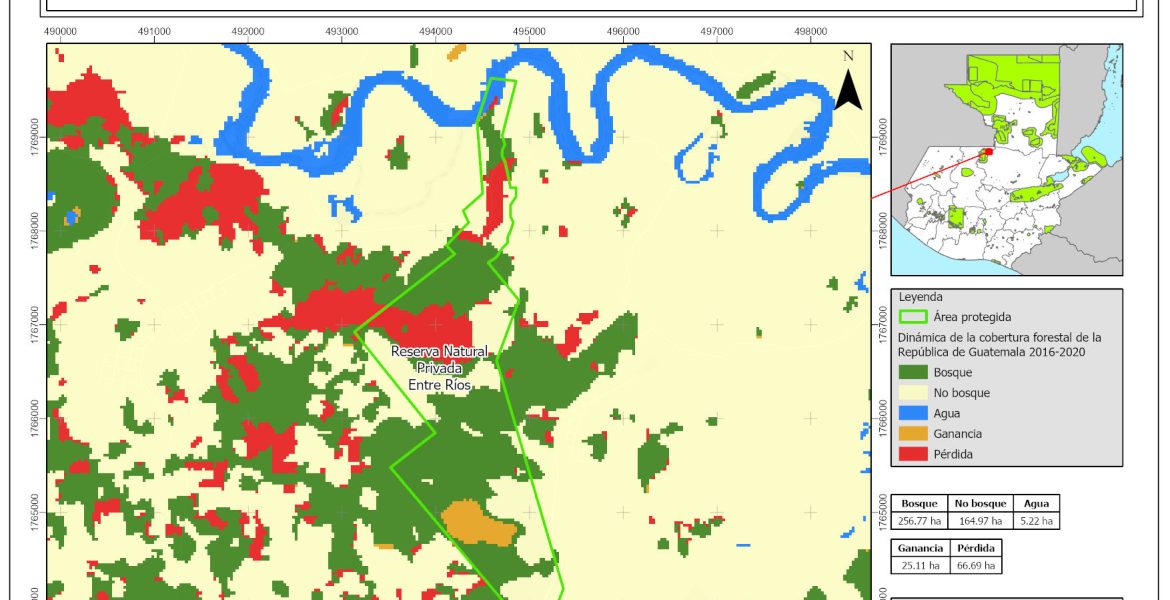Click the No bosque pale yellow swatch
The width and height of the screenshot is (1170, 600).
(x=912, y=393)
